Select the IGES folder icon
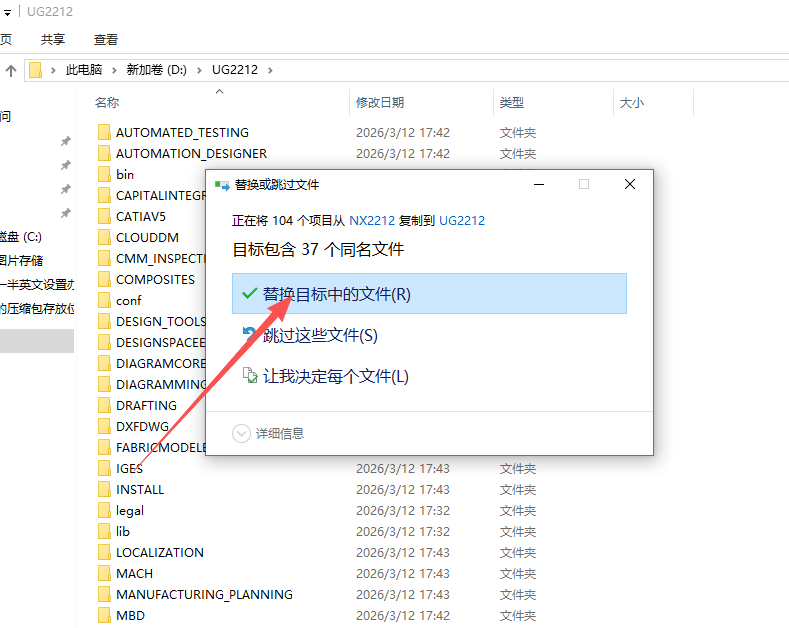Screen dimensions: 789x628 [104, 468]
